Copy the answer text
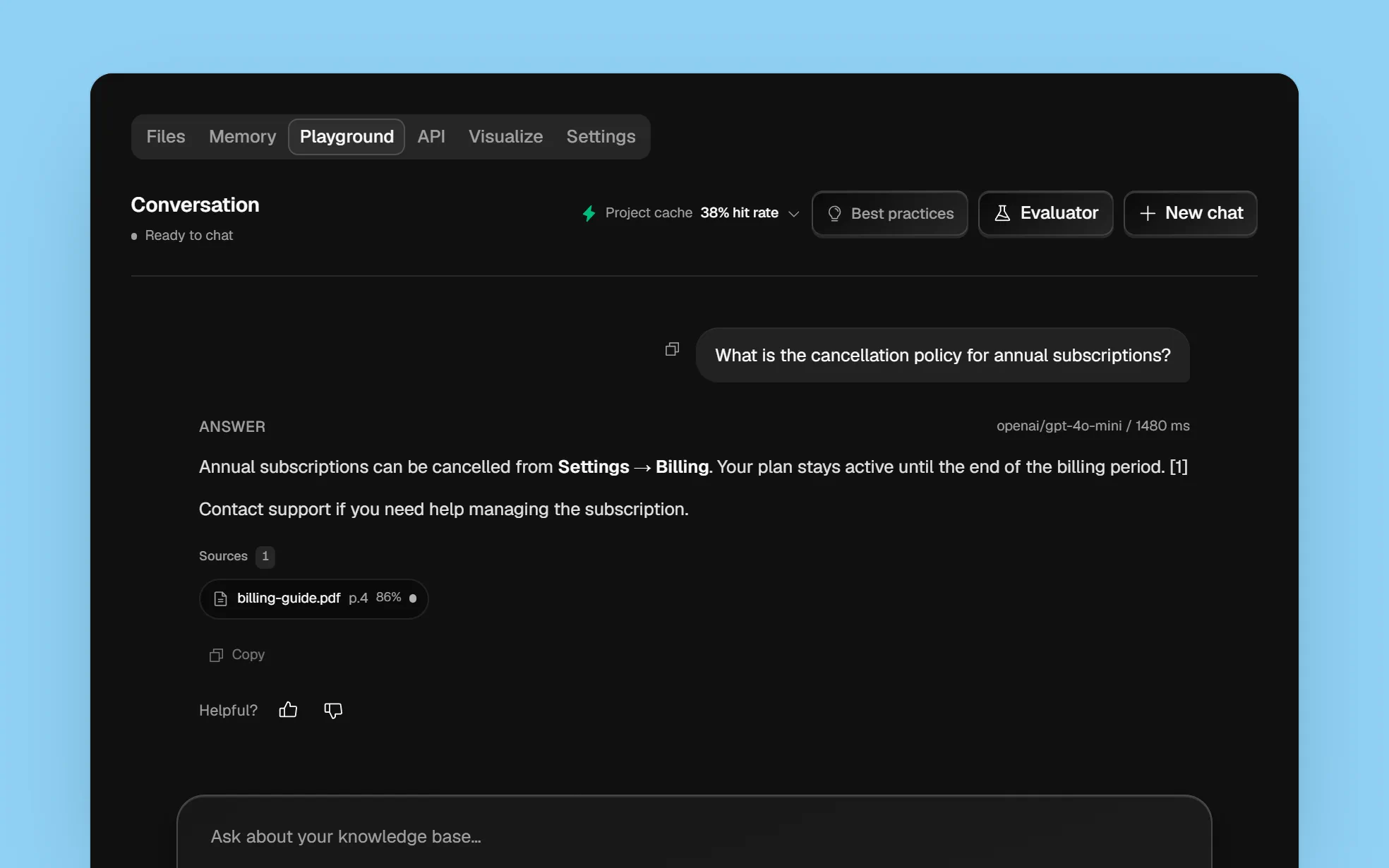The height and width of the screenshot is (868, 1389). pyautogui.click(x=237, y=654)
